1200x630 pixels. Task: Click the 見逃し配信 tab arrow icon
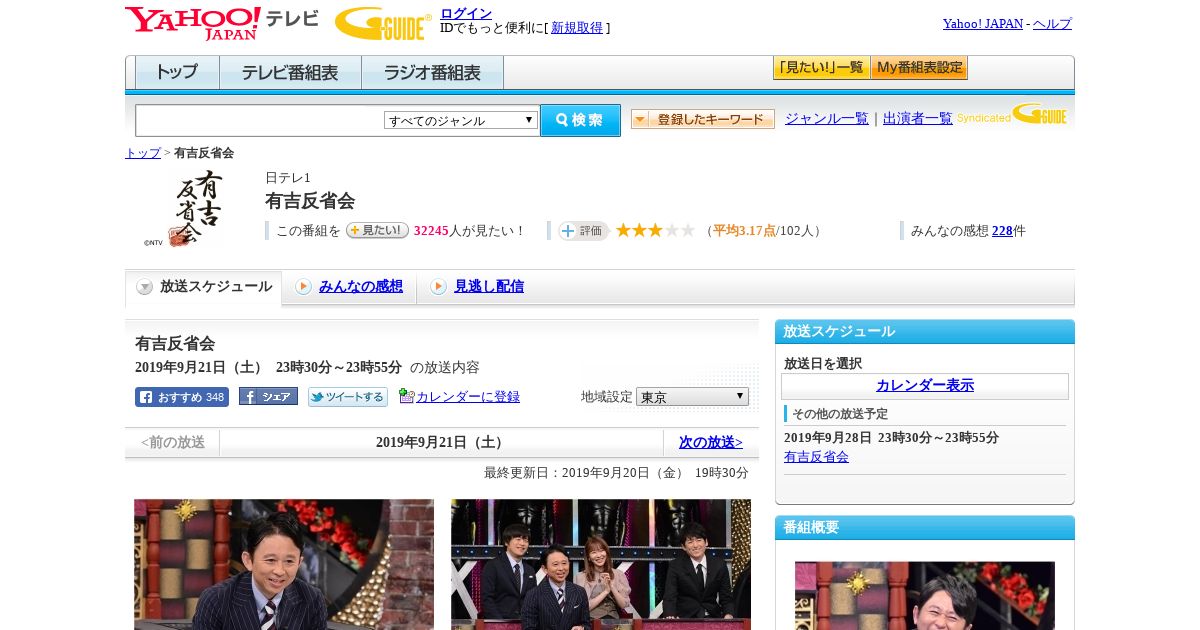[438, 287]
